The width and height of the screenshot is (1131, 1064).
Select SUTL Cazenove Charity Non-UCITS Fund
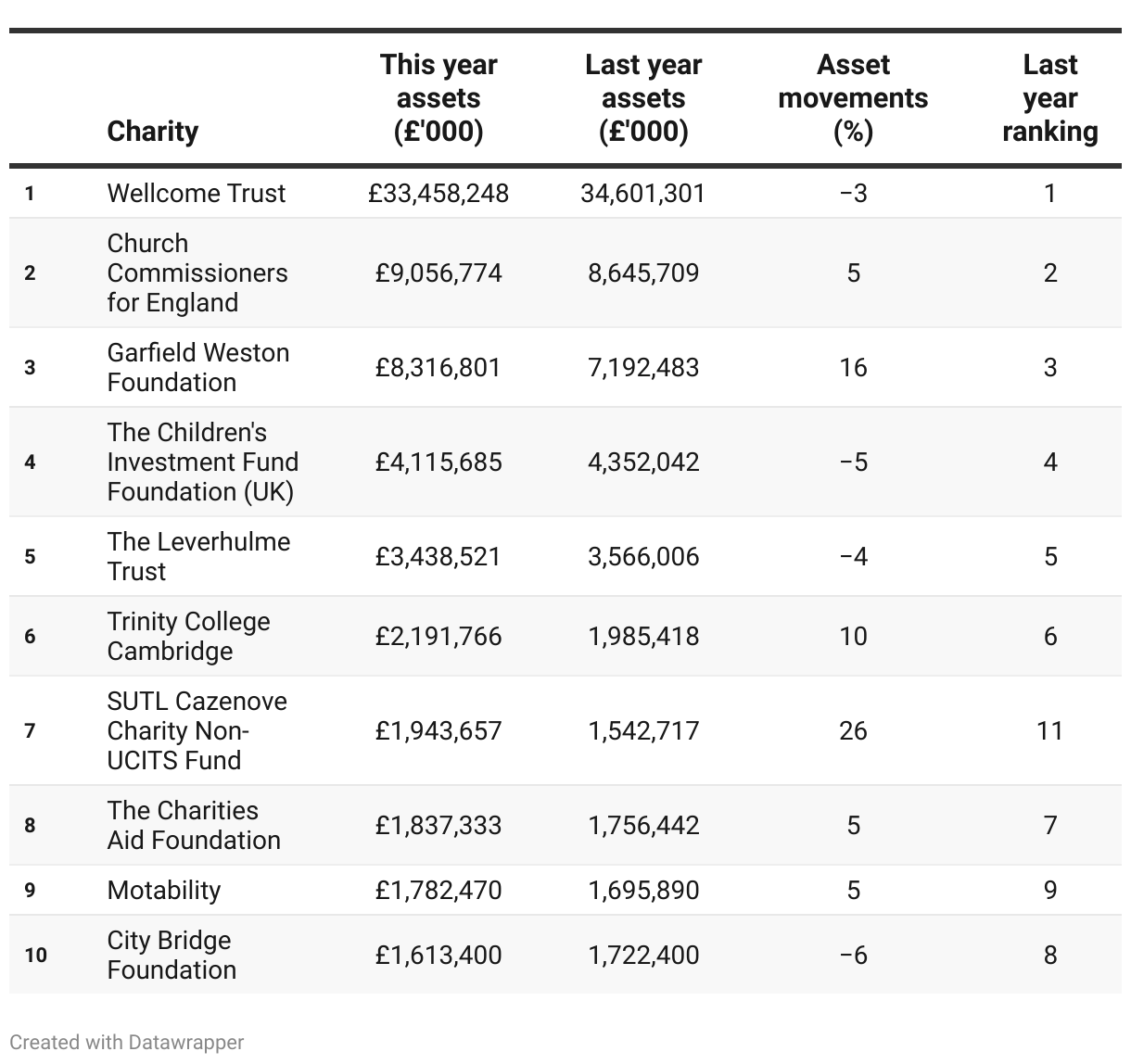(197, 730)
